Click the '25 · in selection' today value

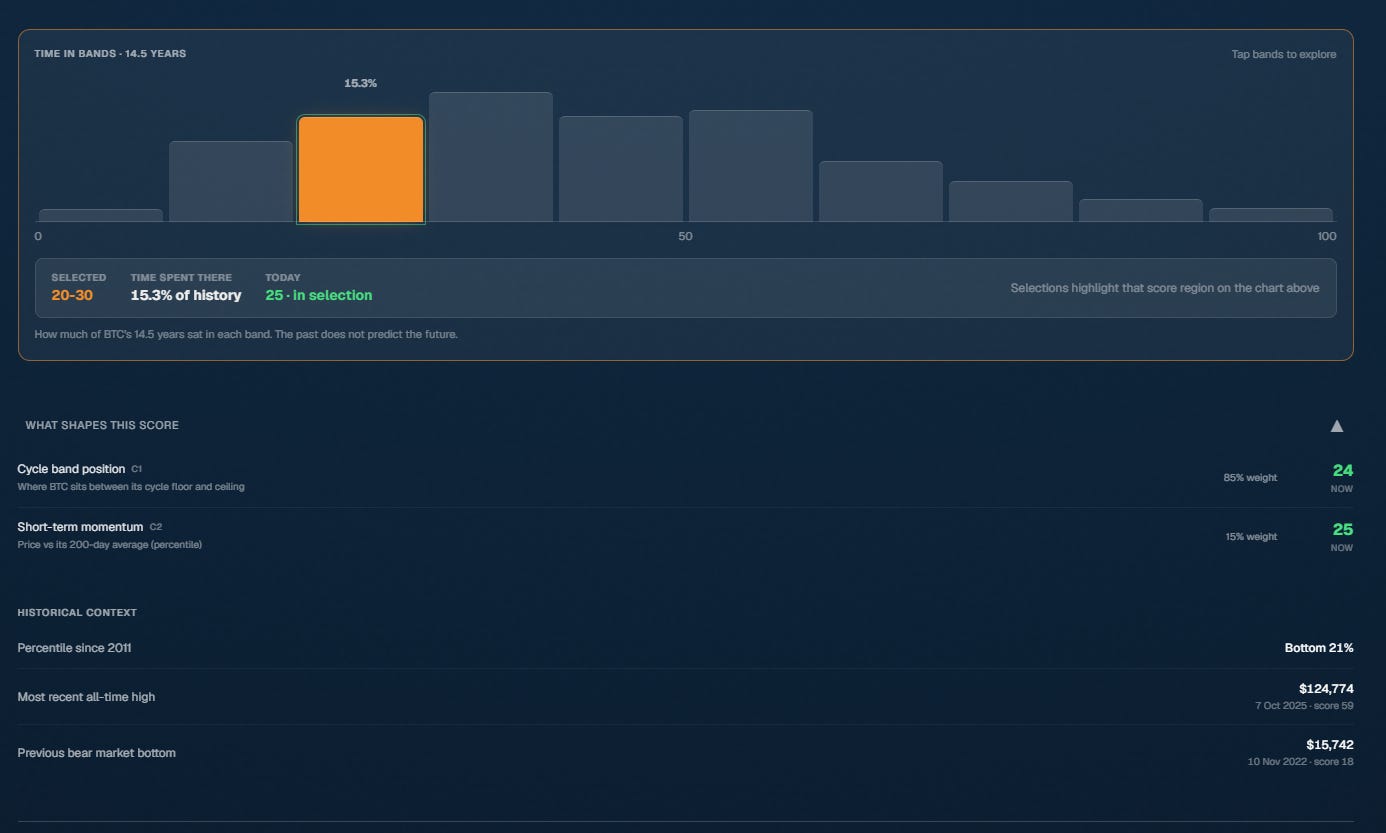[x=319, y=295]
